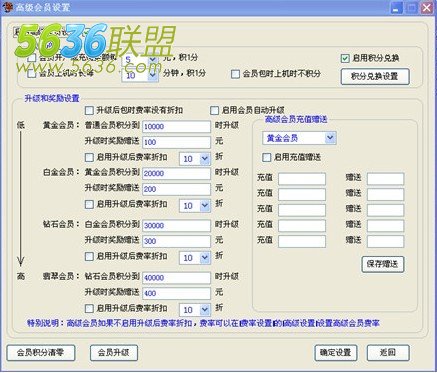Click the third 赠送 amount field

[x=386, y=210]
